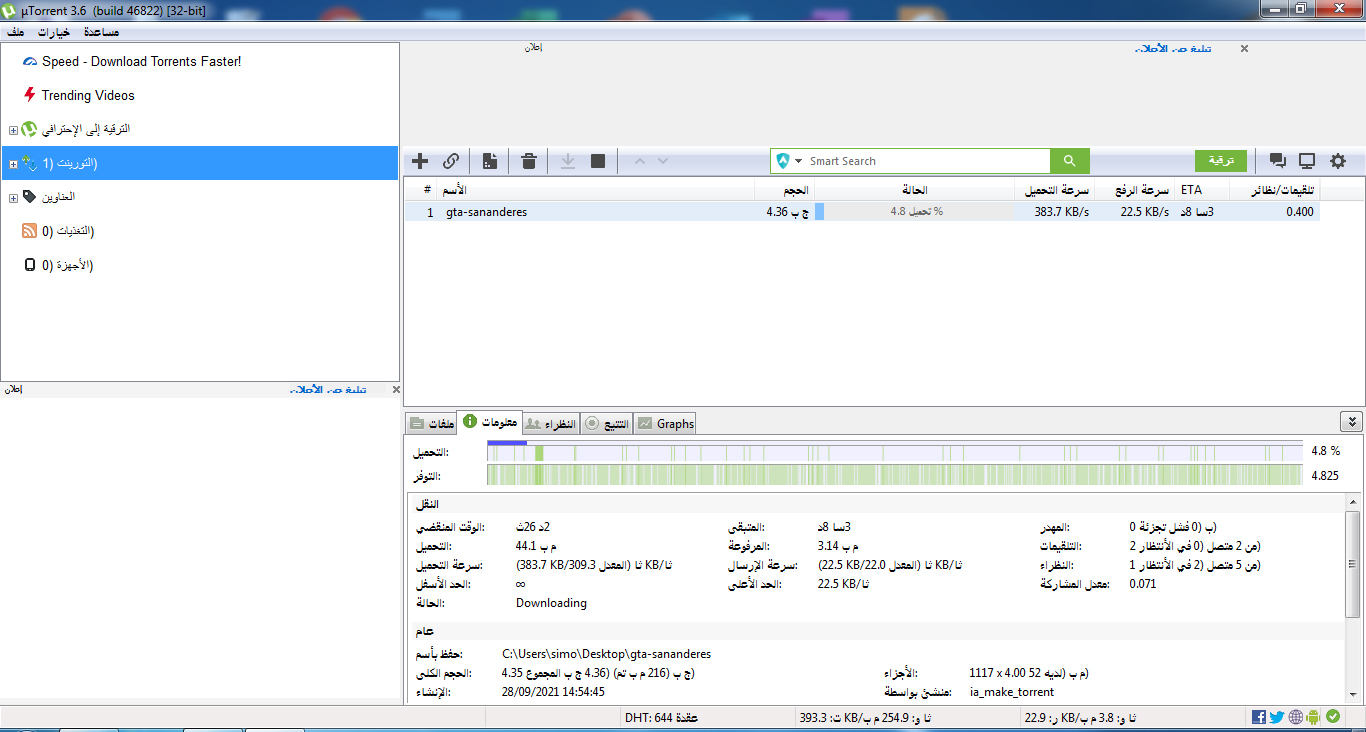Screen dimensions: 1366x732
Task: Open the search provider dropdown arrow
Action: pos(799,162)
